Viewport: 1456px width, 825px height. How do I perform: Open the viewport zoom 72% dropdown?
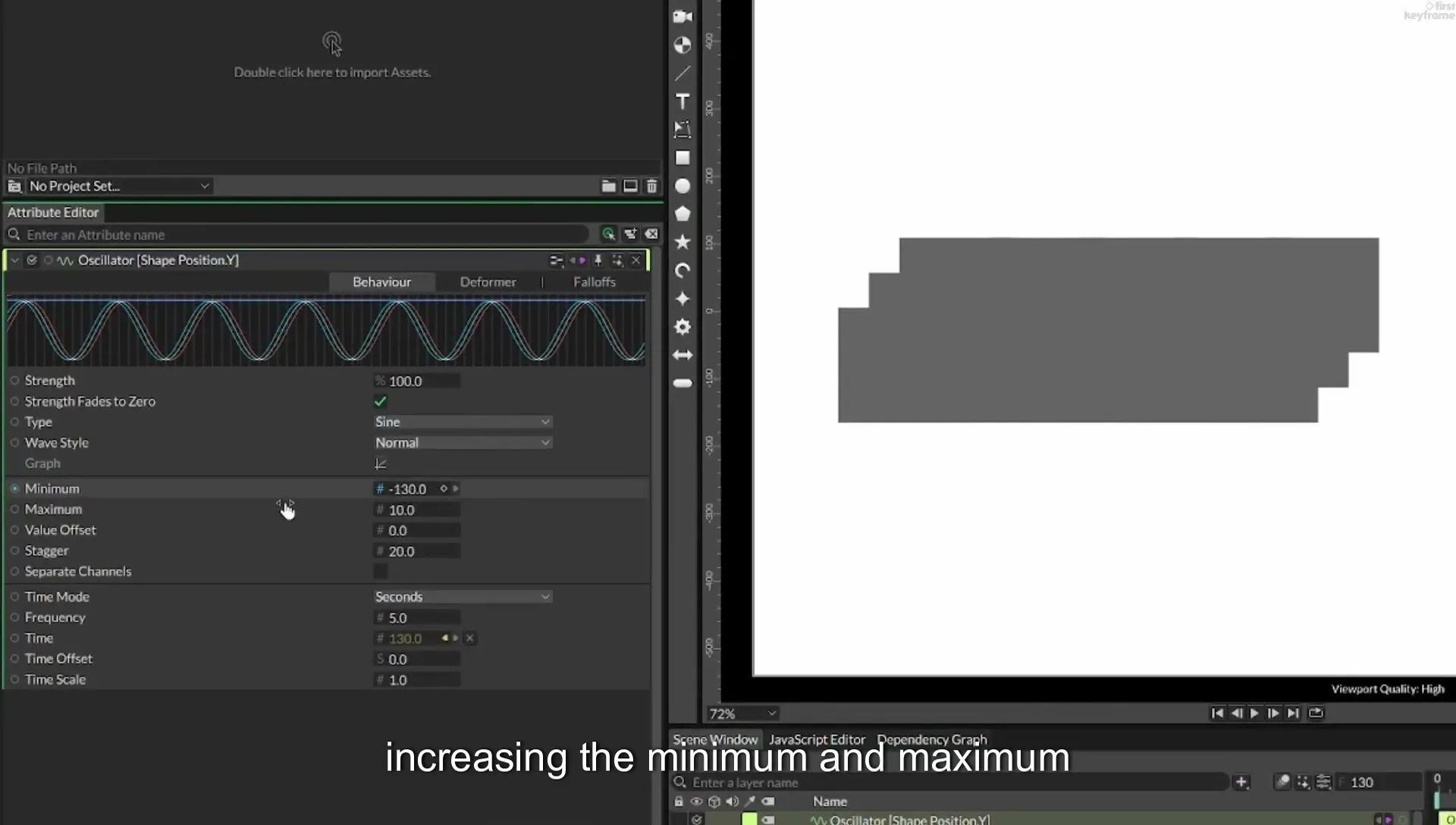click(x=742, y=714)
